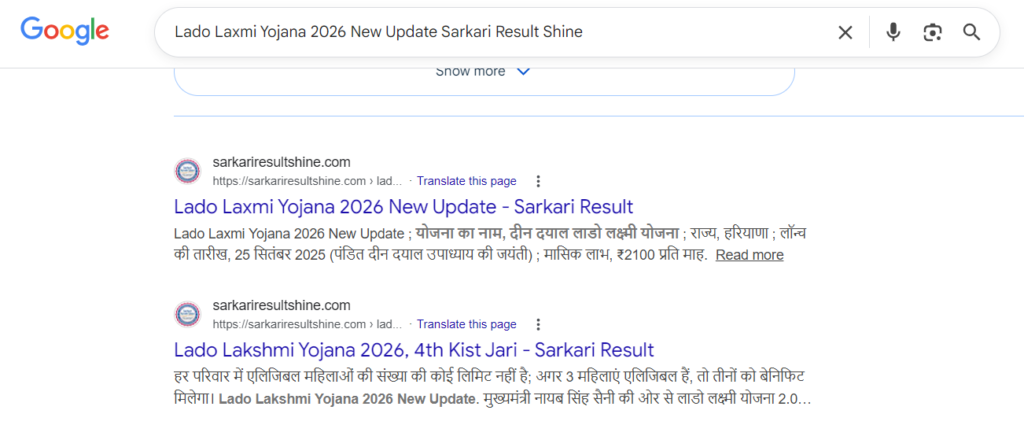Click the magnifying glass search button
1024x425 pixels.
tap(971, 32)
